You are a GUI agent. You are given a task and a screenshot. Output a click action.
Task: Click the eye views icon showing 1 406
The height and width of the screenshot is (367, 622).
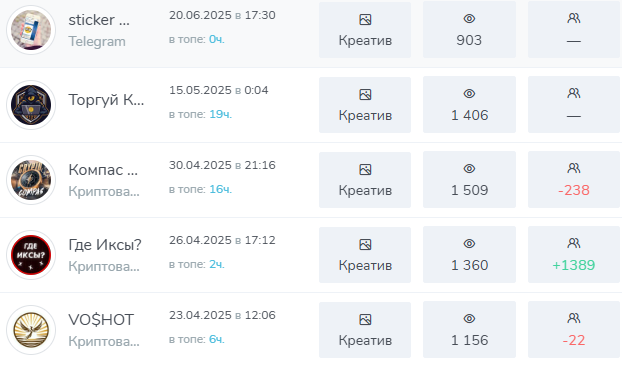pos(469,94)
